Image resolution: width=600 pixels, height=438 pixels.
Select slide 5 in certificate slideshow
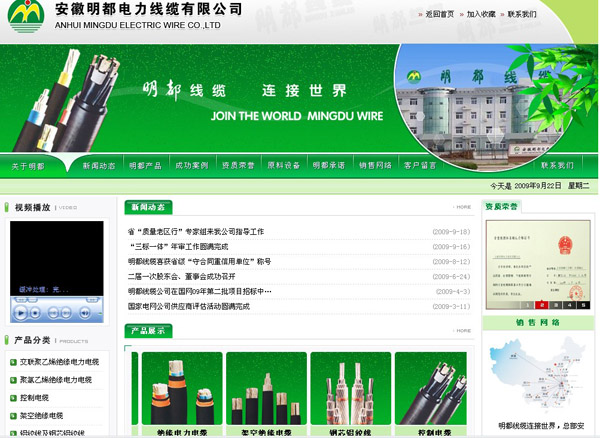click(x=584, y=305)
